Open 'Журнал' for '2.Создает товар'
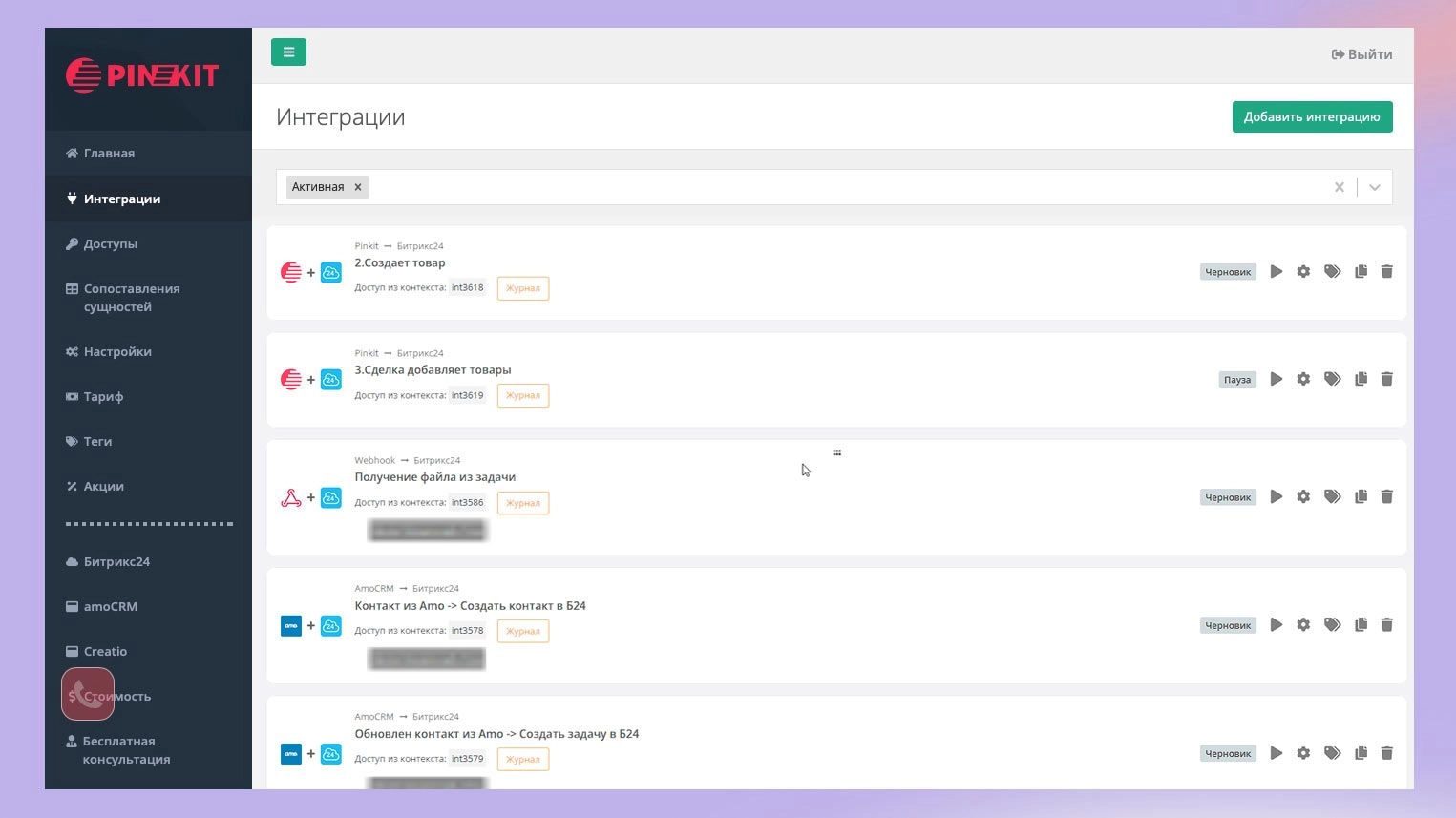The height and width of the screenshot is (818, 1456). point(522,288)
